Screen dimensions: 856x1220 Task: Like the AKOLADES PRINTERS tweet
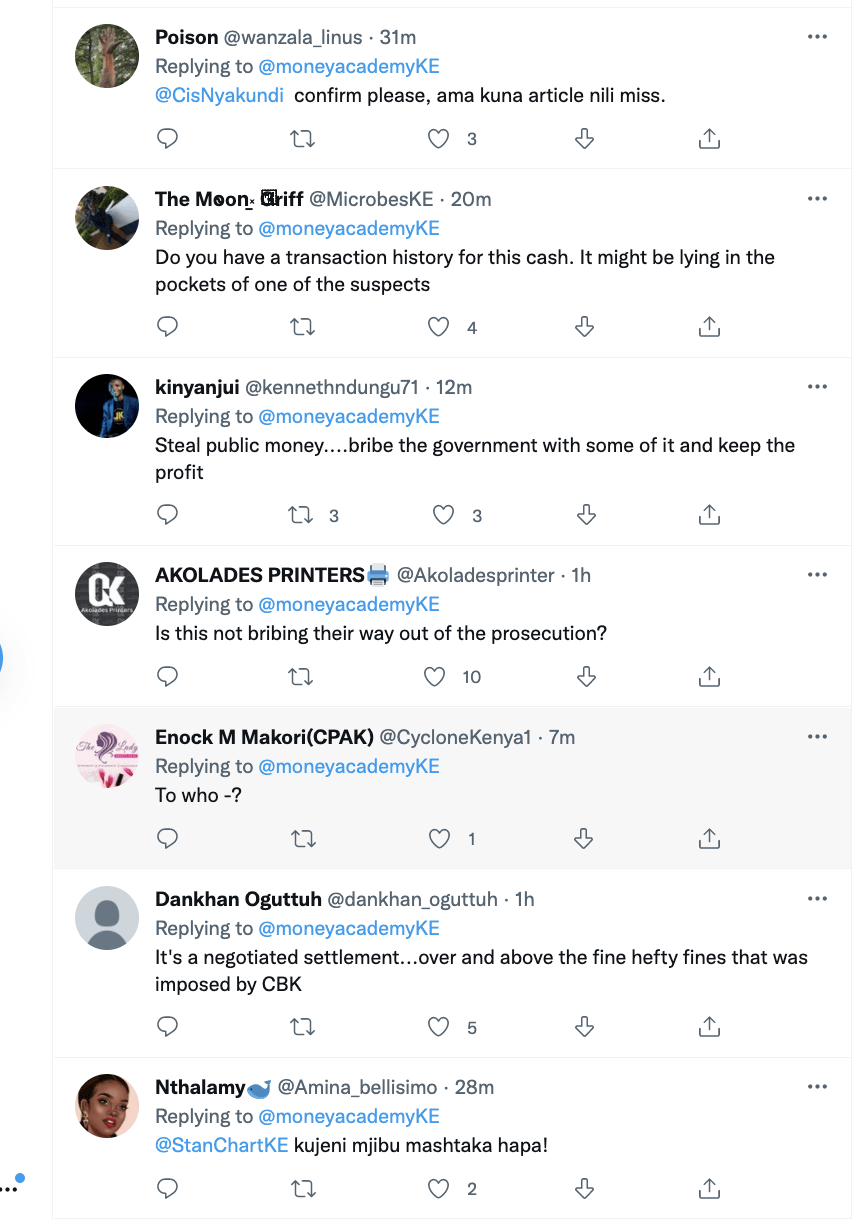(435, 677)
